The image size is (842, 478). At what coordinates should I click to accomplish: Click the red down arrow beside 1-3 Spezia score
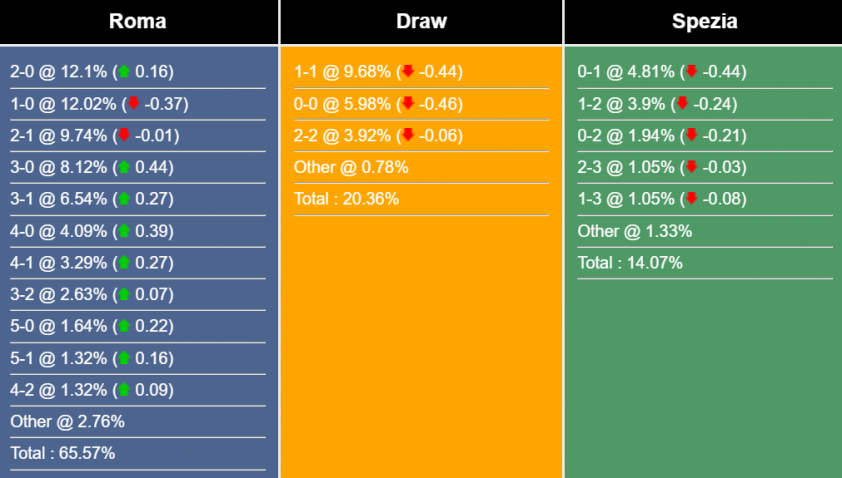tap(691, 199)
